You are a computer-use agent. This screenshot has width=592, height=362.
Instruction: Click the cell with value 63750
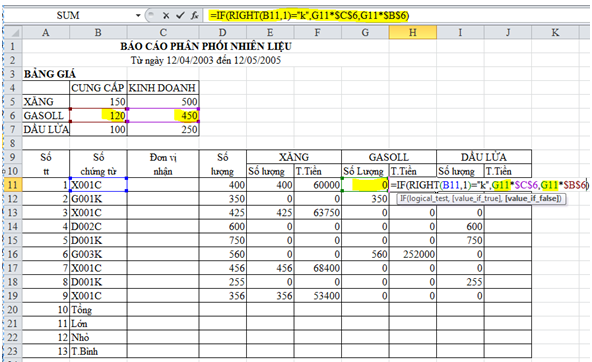point(318,213)
